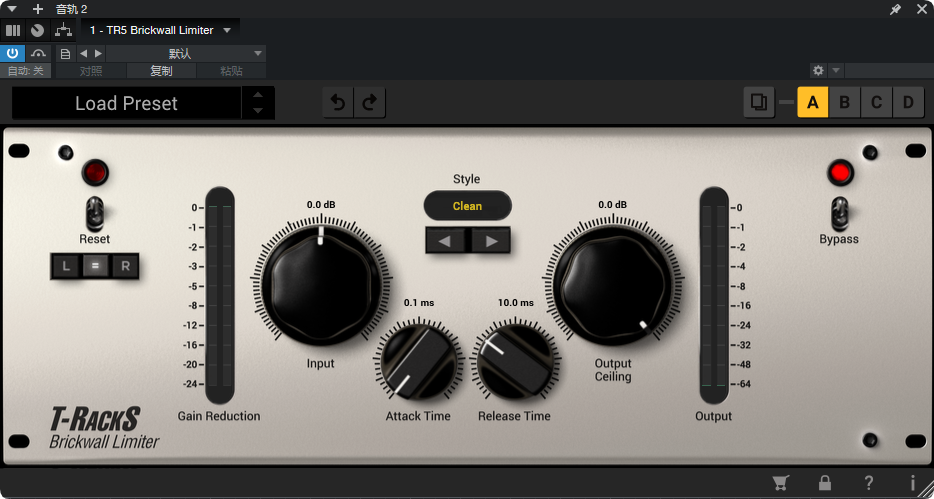
Task: Undo the last change
Action: pos(338,103)
